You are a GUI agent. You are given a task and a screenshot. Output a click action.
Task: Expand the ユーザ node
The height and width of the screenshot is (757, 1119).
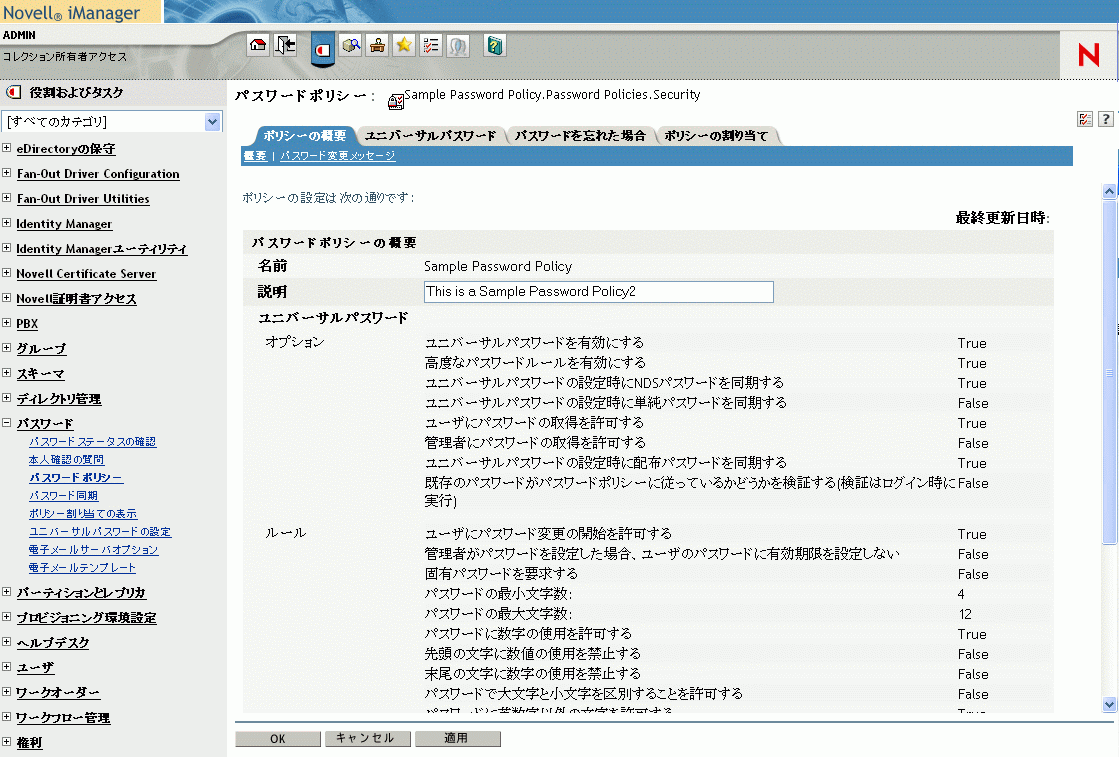click(x=6, y=666)
